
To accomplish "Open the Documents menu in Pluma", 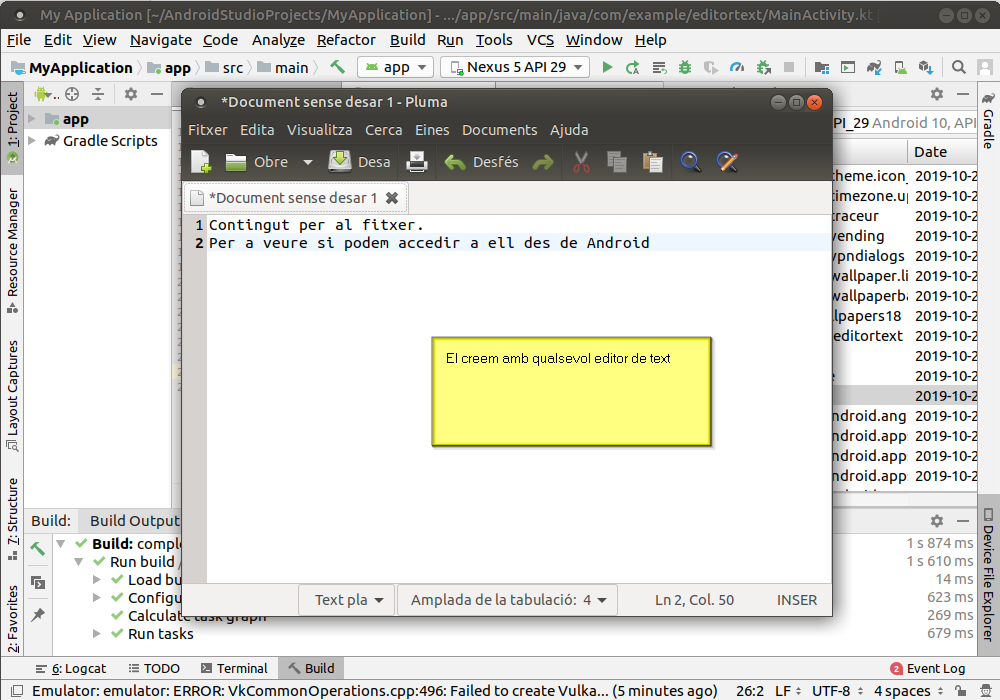I will (x=499, y=130).
